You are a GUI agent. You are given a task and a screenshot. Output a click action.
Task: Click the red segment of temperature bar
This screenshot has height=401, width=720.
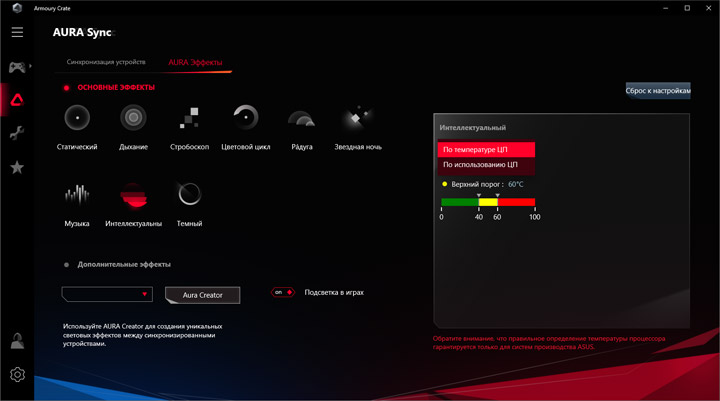[x=516, y=202]
